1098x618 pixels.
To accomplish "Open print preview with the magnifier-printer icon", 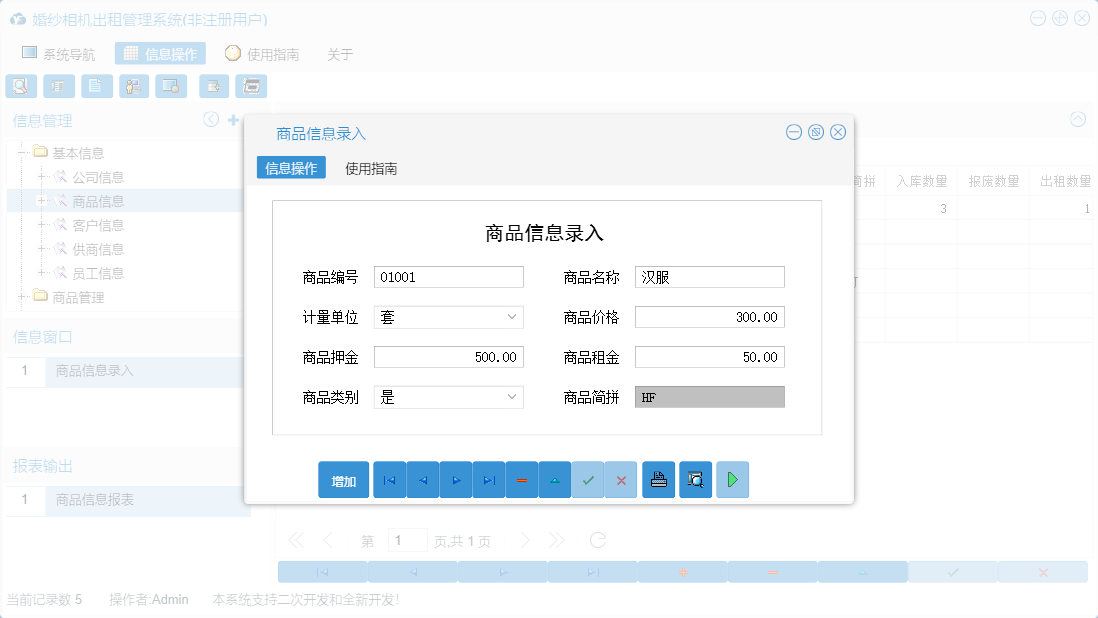I will [695, 479].
